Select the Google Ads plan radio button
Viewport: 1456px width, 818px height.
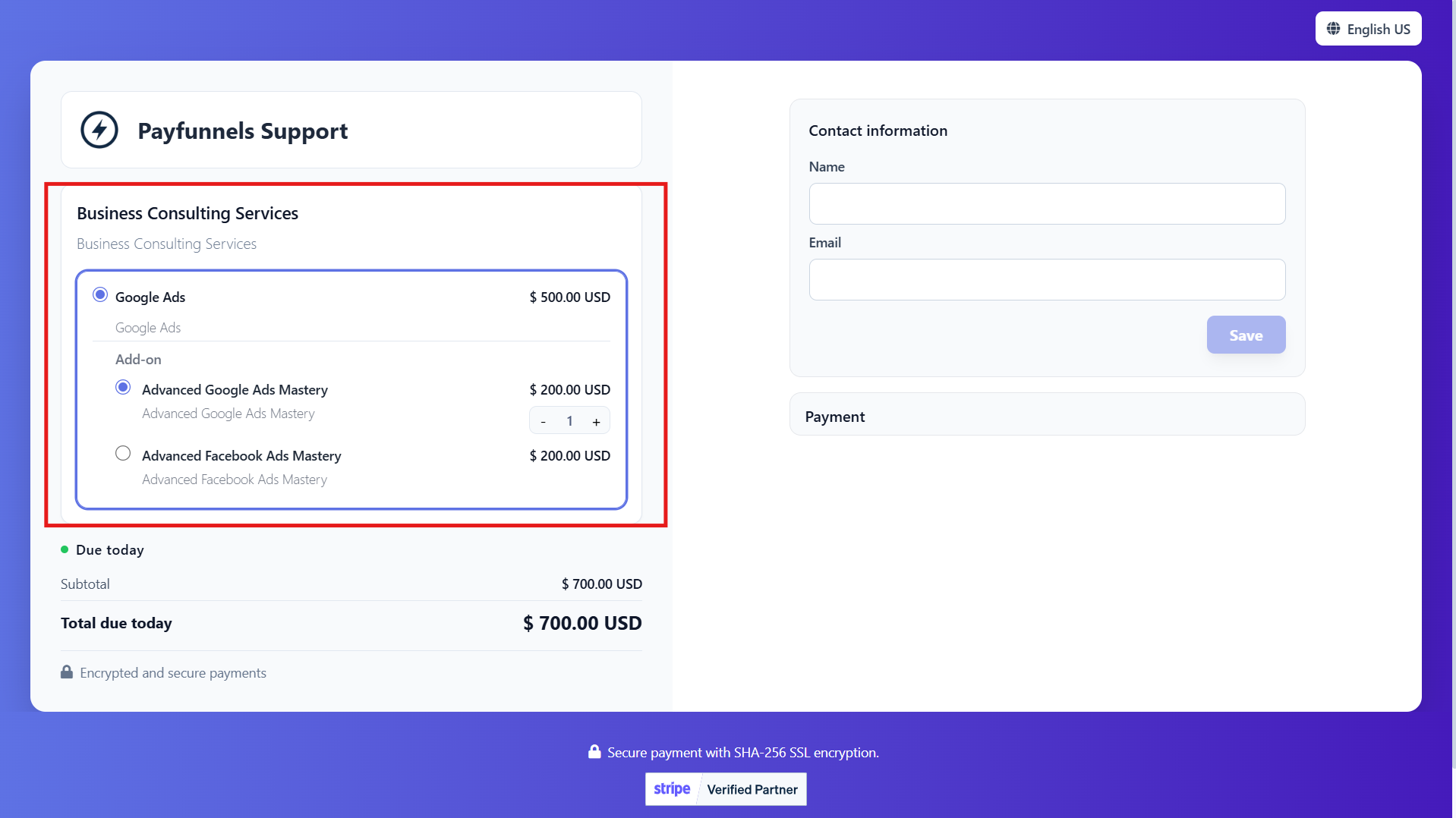tap(100, 294)
